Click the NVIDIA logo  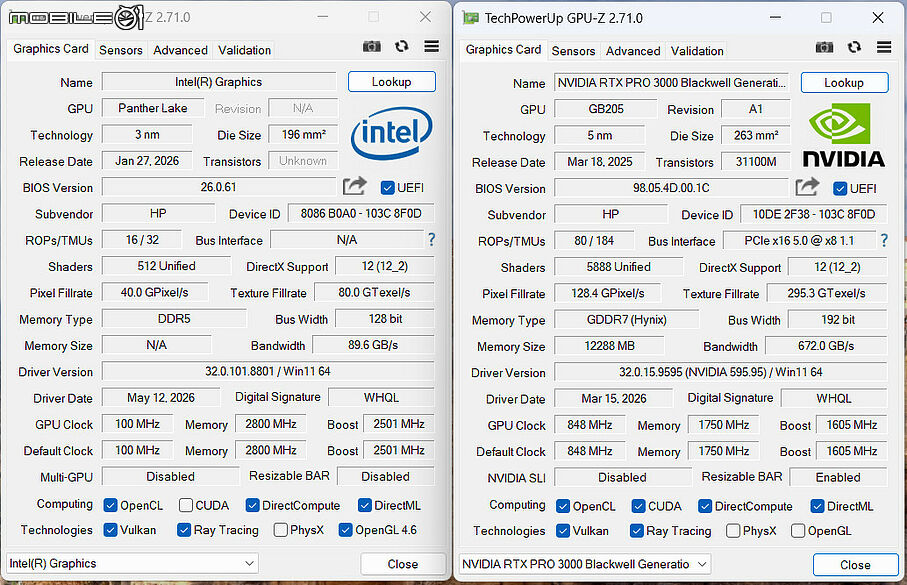coord(843,135)
